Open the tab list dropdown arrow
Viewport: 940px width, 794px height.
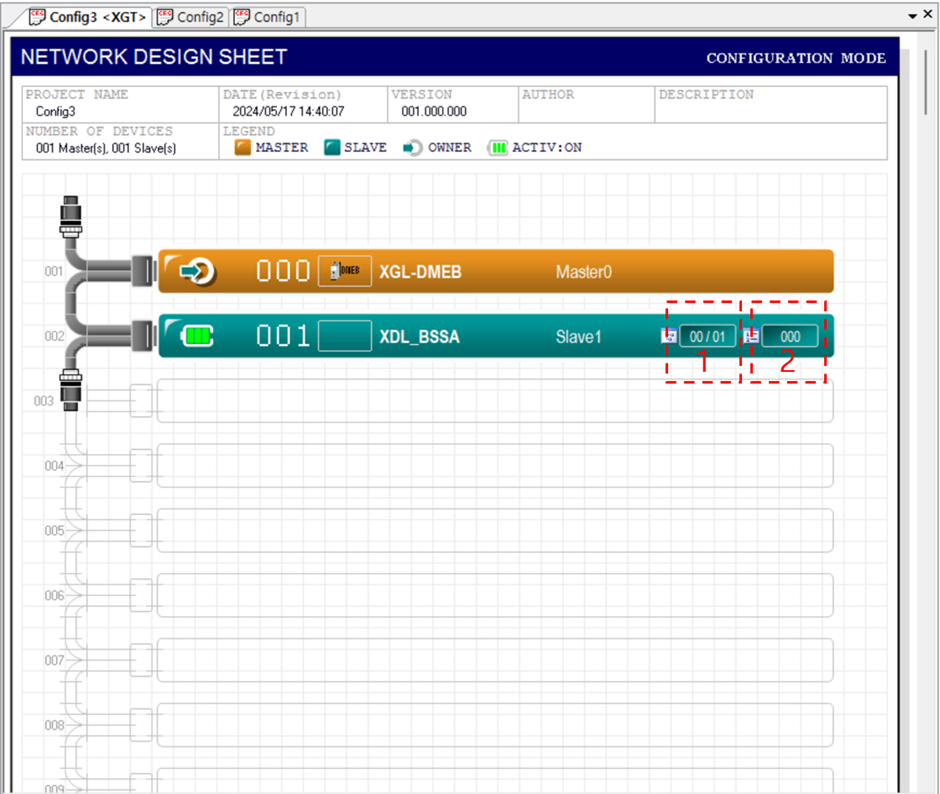912,16
